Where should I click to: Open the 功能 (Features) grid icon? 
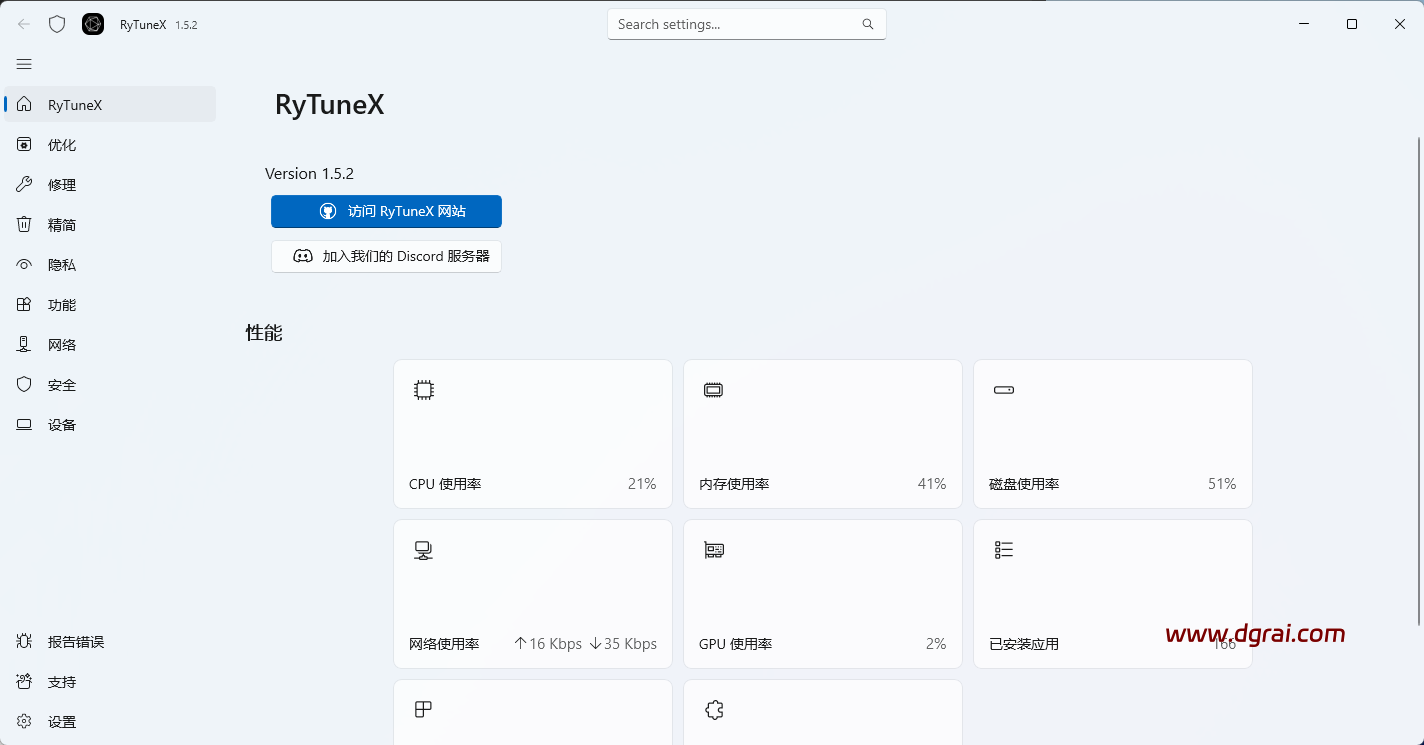(24, 304)
